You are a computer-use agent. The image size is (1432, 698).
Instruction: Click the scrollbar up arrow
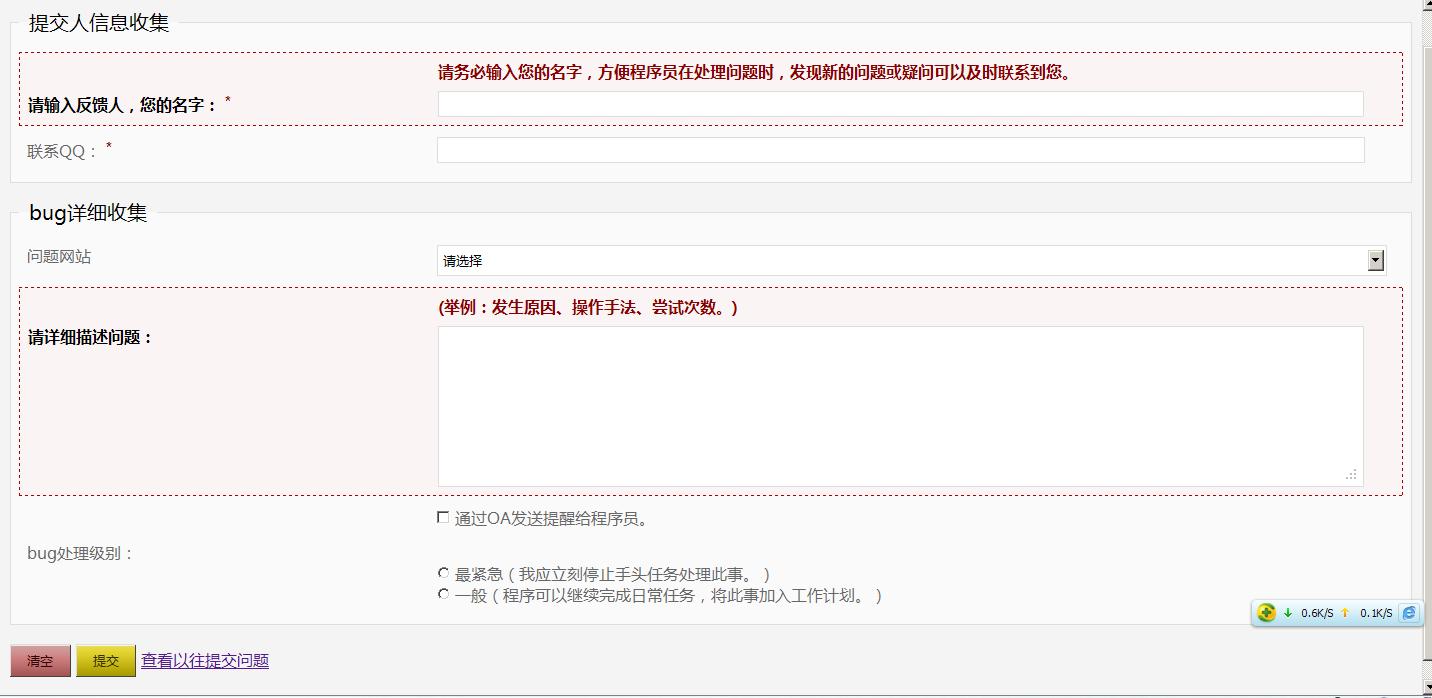pyautogui.click(x=1426, y=6)
